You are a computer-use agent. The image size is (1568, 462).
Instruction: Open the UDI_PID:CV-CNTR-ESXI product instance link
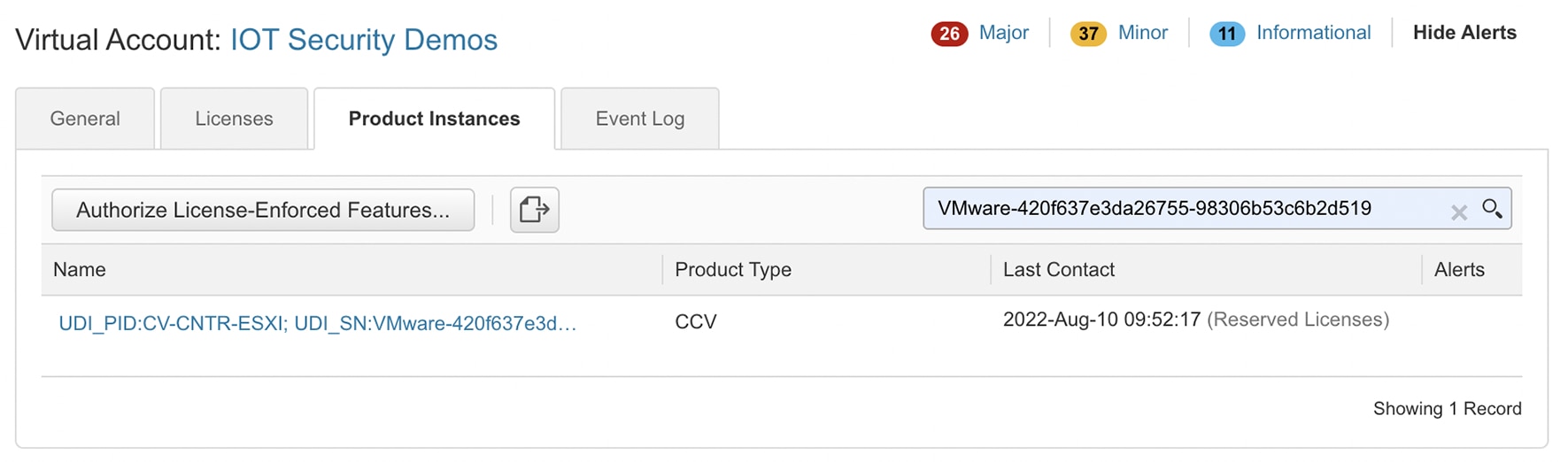(x=317, y=323)
